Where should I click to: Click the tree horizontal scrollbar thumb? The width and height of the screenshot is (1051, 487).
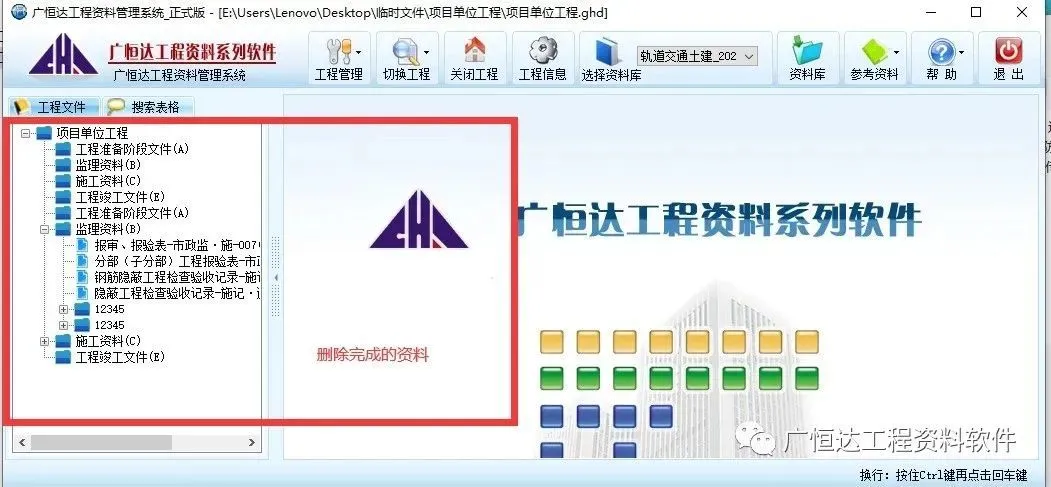[x=101, y=442]
